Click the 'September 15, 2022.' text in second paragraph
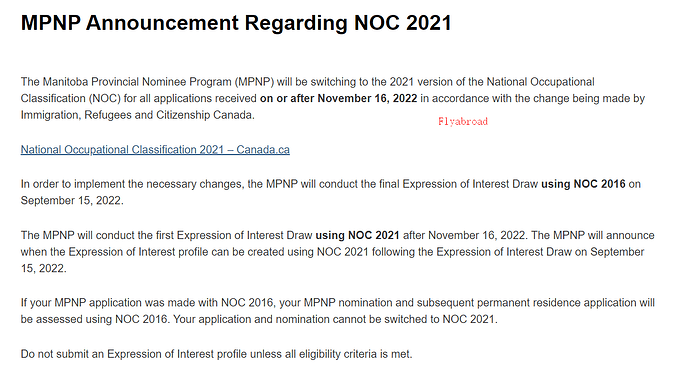The height and width of the screenshot is (375, 690). 72,201
